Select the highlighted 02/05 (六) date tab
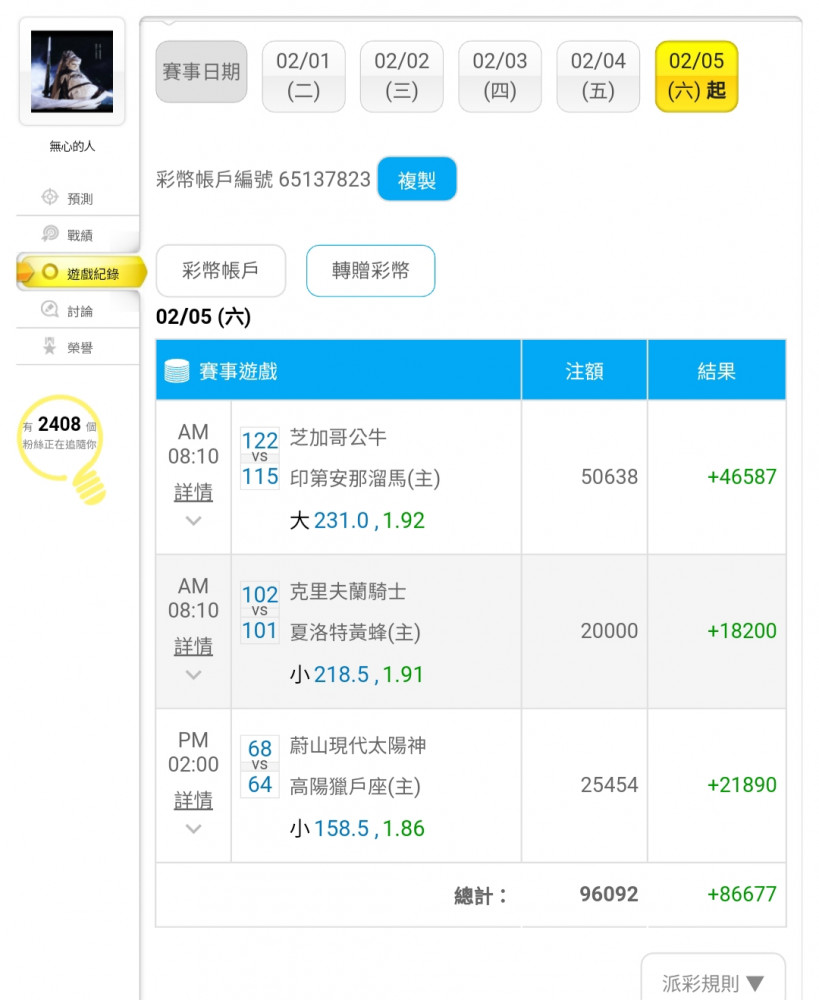Viewport: 819px width, 1000px height. (697, 77)
